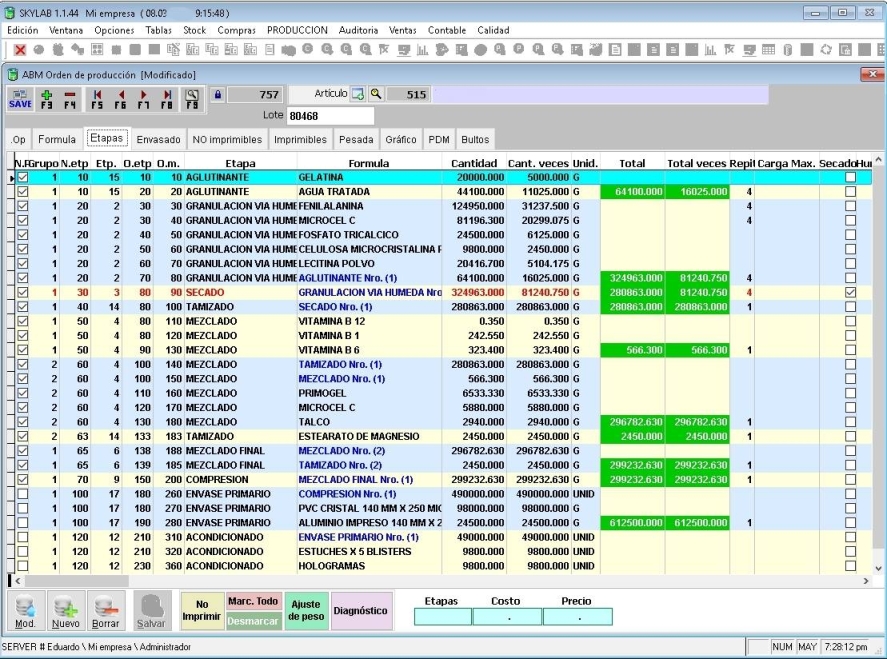Switch to the NO imprimibles tab
Screen dimensions: 887x659
[x=227, y=140]
